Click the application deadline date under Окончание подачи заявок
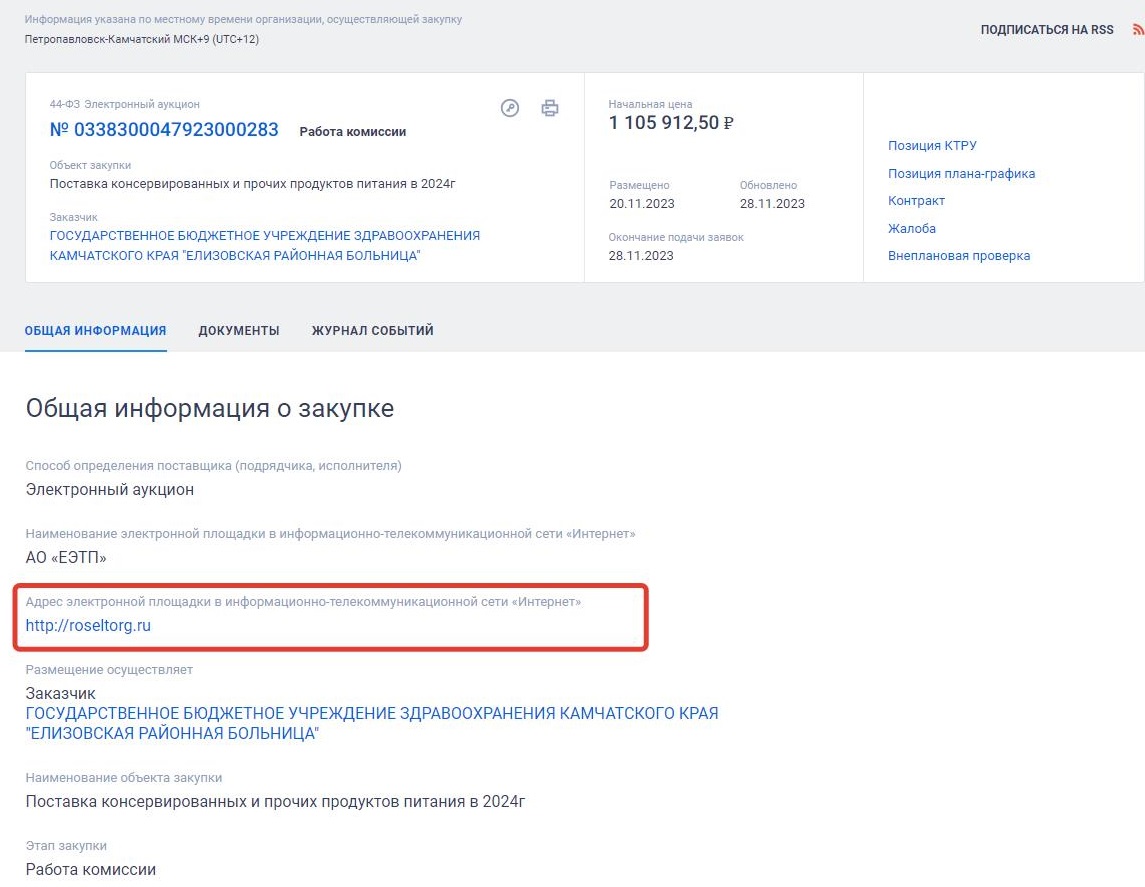The width and height of the screenshot is (1145, 887). (x=641, y=256)
